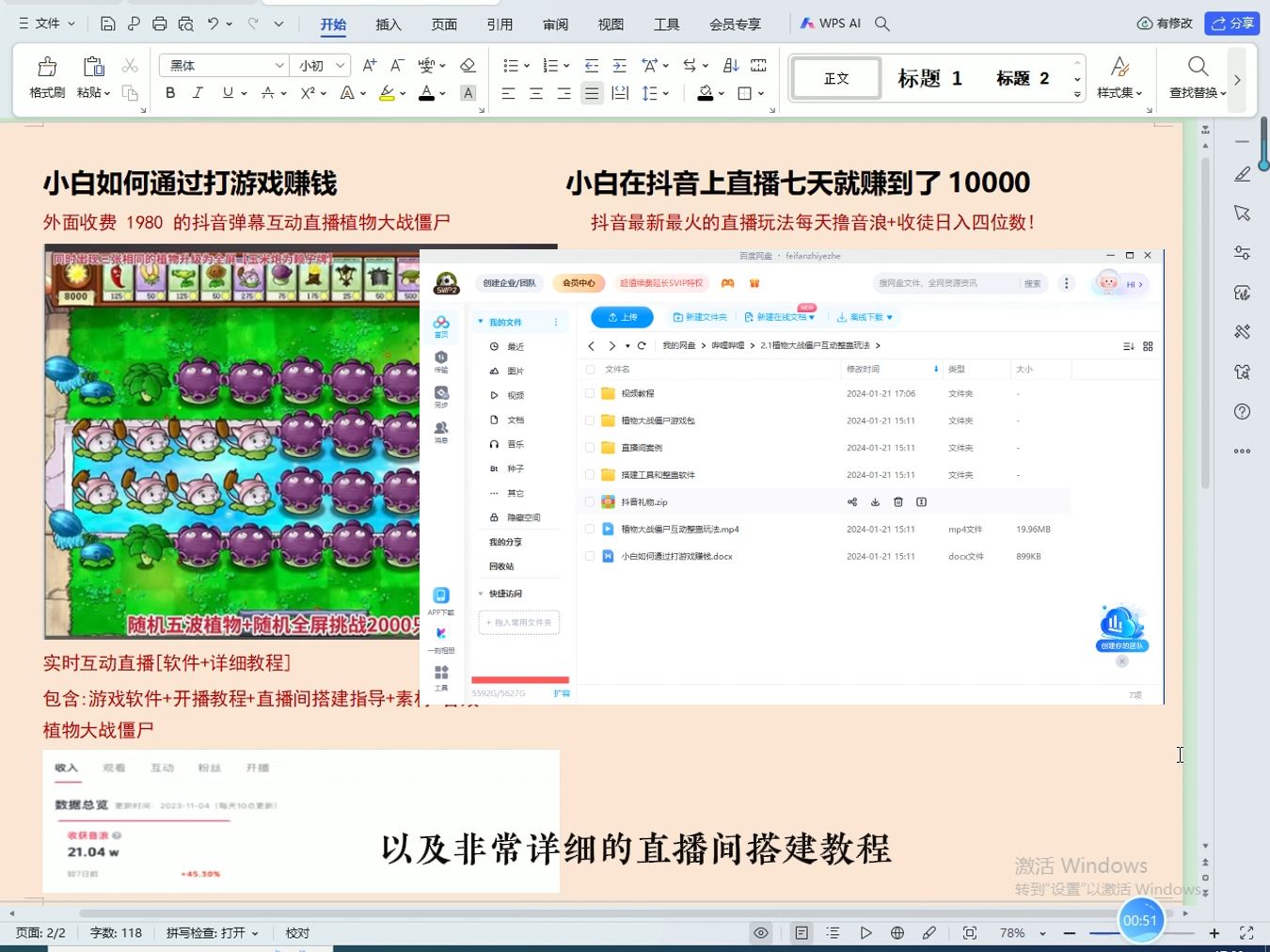Expand the numbered list dropdown arrow
1270x952 pixels.
[566, 66]
